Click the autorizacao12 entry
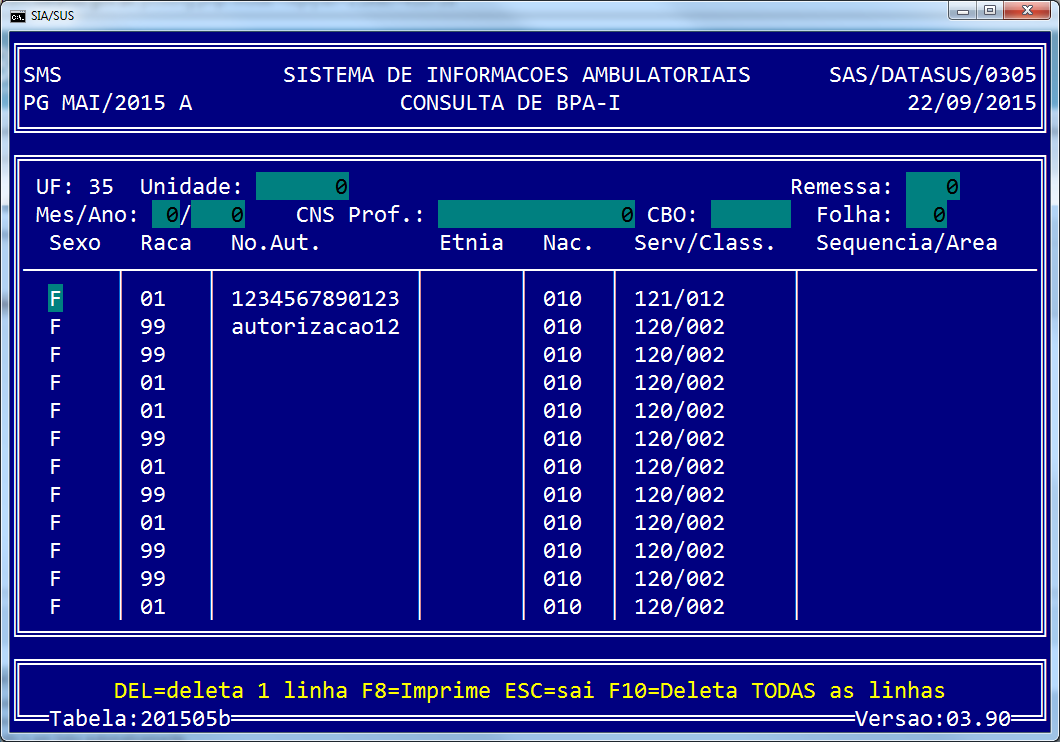 tap(315, 327)
